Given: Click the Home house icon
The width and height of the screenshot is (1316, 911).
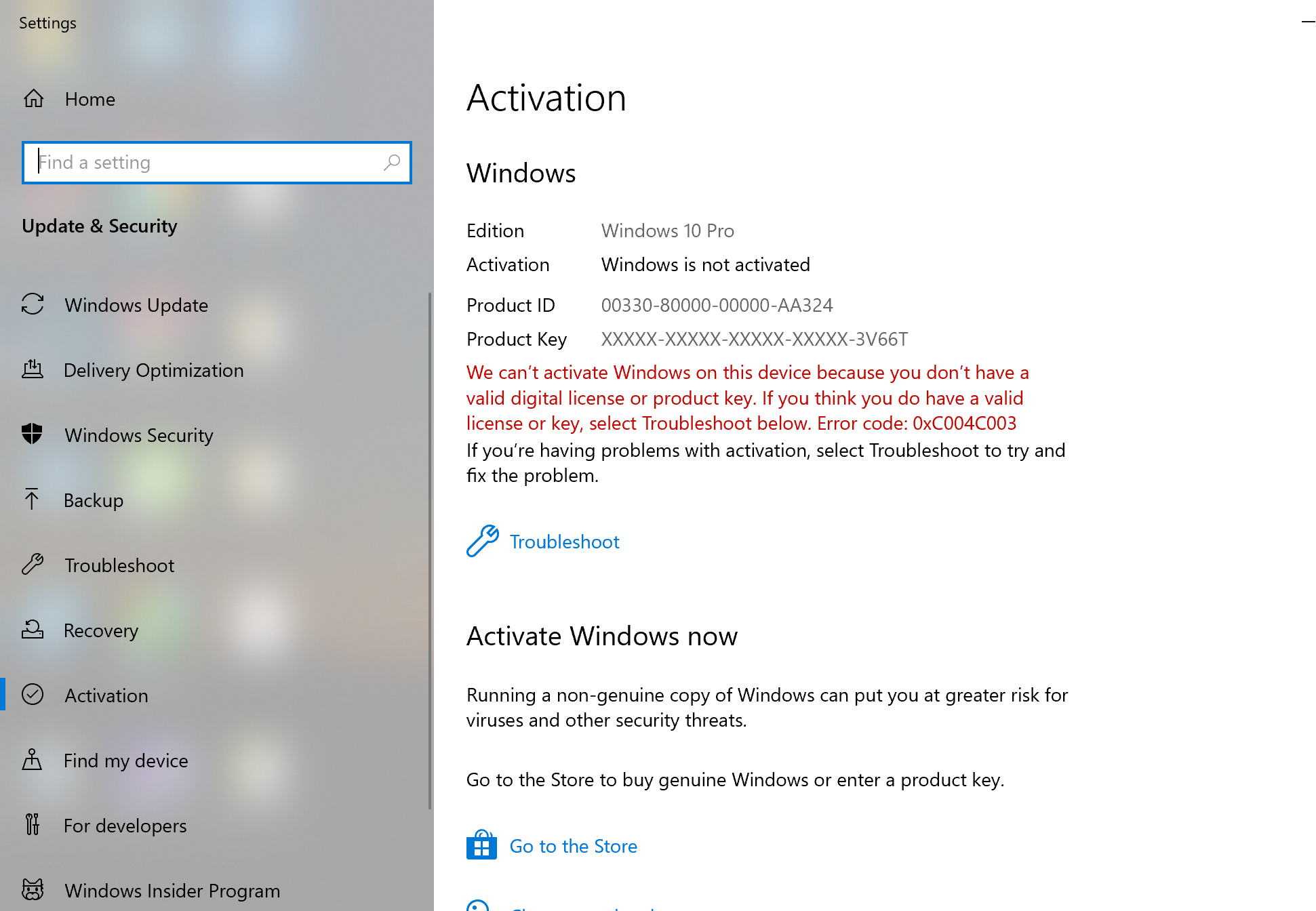Looking at the screenshot, I should (x=33, y=99).
